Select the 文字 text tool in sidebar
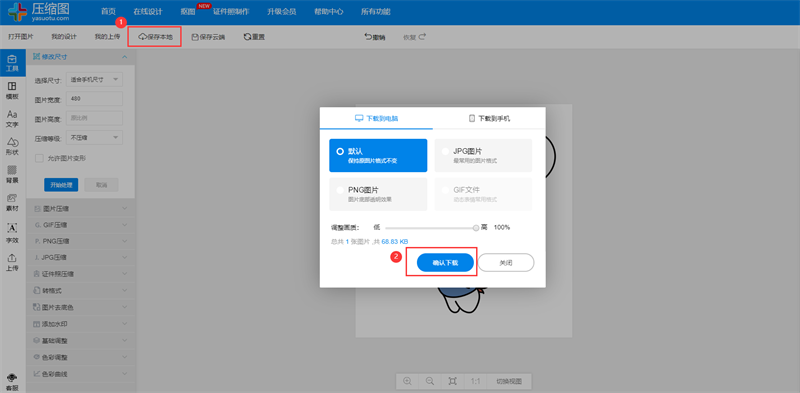This screenshot has height=393, width=800. (x=12, y=118)
